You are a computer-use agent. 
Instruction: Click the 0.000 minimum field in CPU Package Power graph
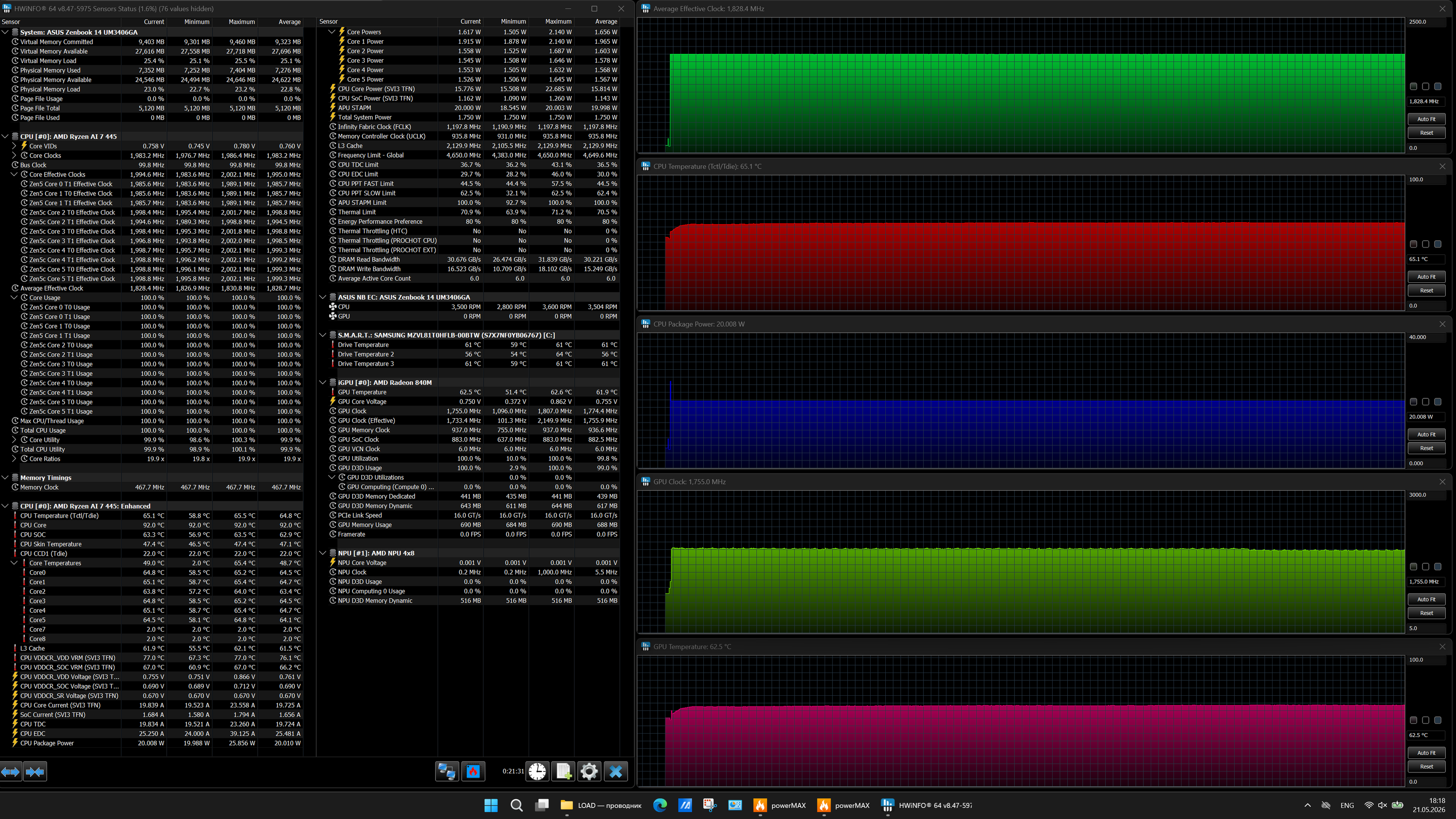(1426, 463)
